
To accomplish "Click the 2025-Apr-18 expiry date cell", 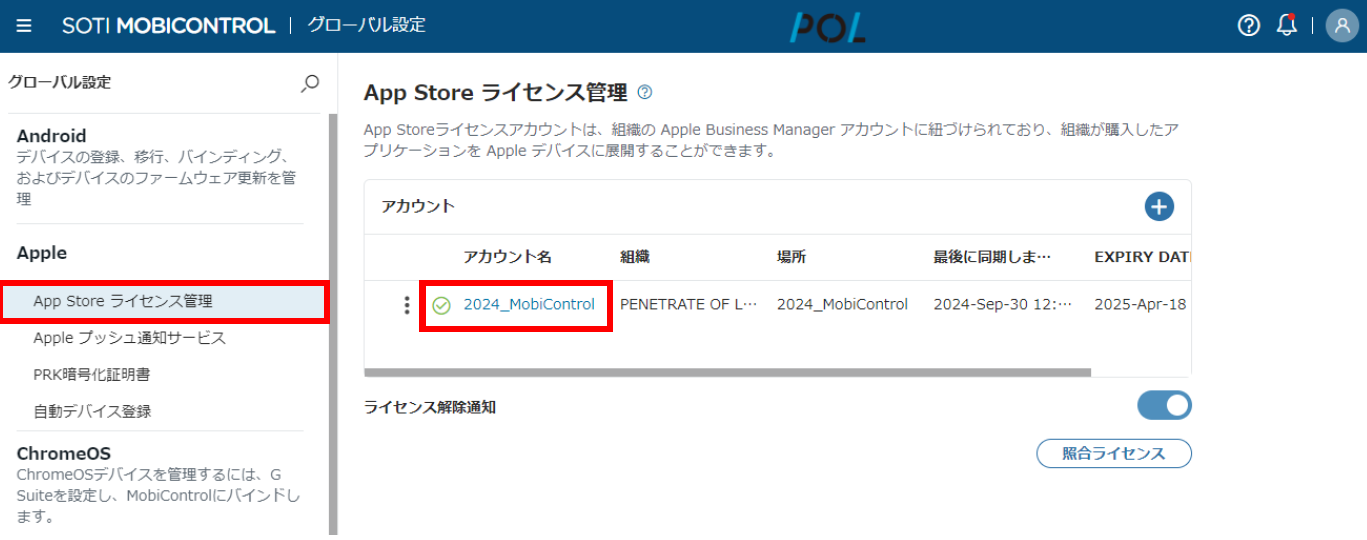I will point(1141,305).
